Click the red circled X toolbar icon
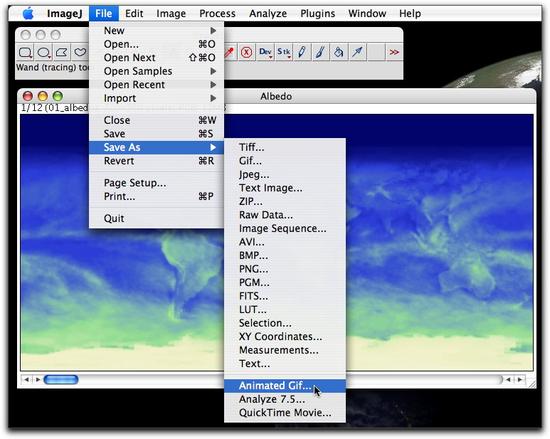The image size is (550, 439). pyautogui.click(x=247, y=53)
